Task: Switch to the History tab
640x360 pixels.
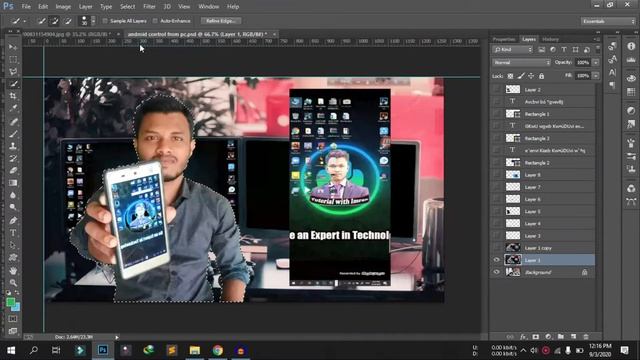Action: 551,39
